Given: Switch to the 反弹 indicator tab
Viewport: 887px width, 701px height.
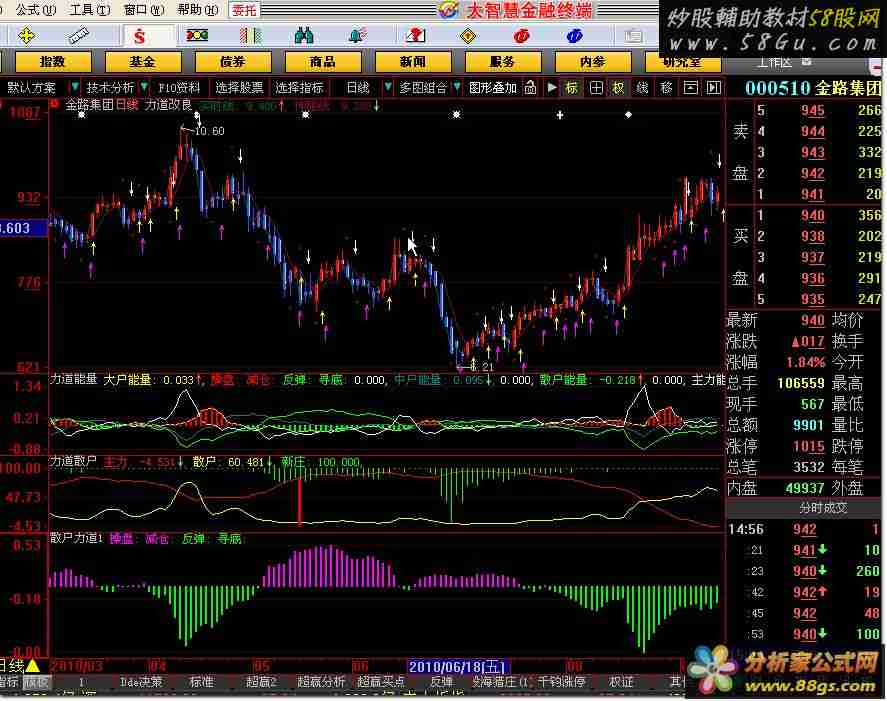Looking at the screenshot, I should point(441,682).
